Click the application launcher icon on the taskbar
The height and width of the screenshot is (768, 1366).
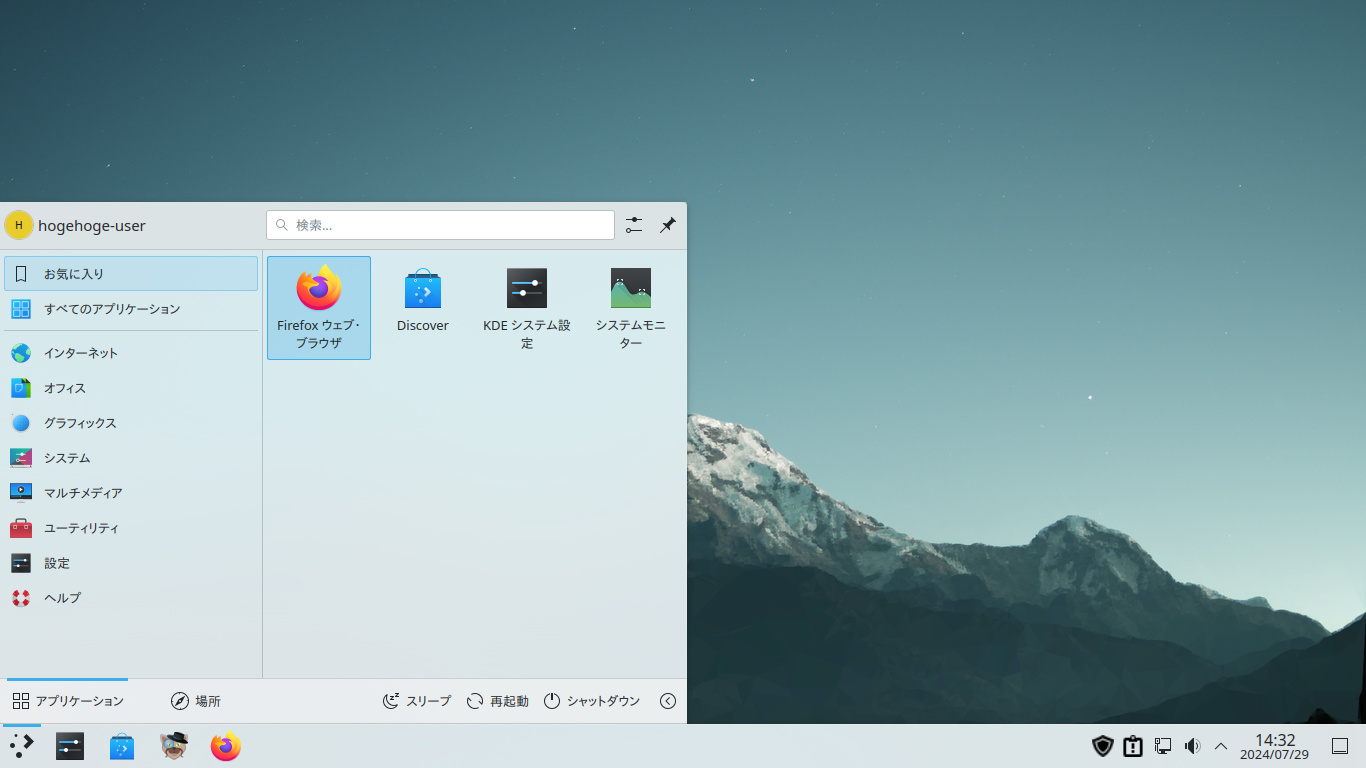click(x=22, y=746)
